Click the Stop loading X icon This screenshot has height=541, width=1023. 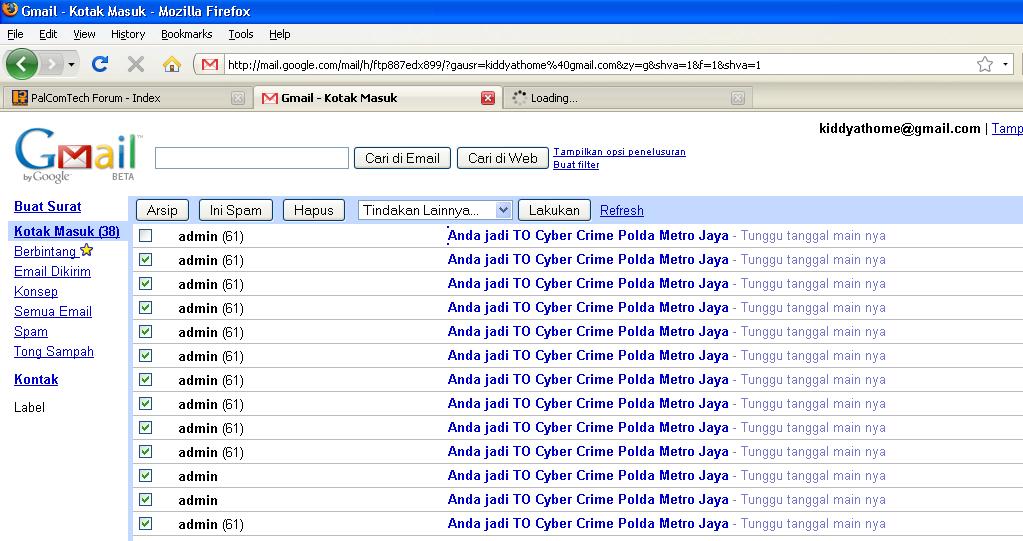pyautogui.click(x=136, y=64)
